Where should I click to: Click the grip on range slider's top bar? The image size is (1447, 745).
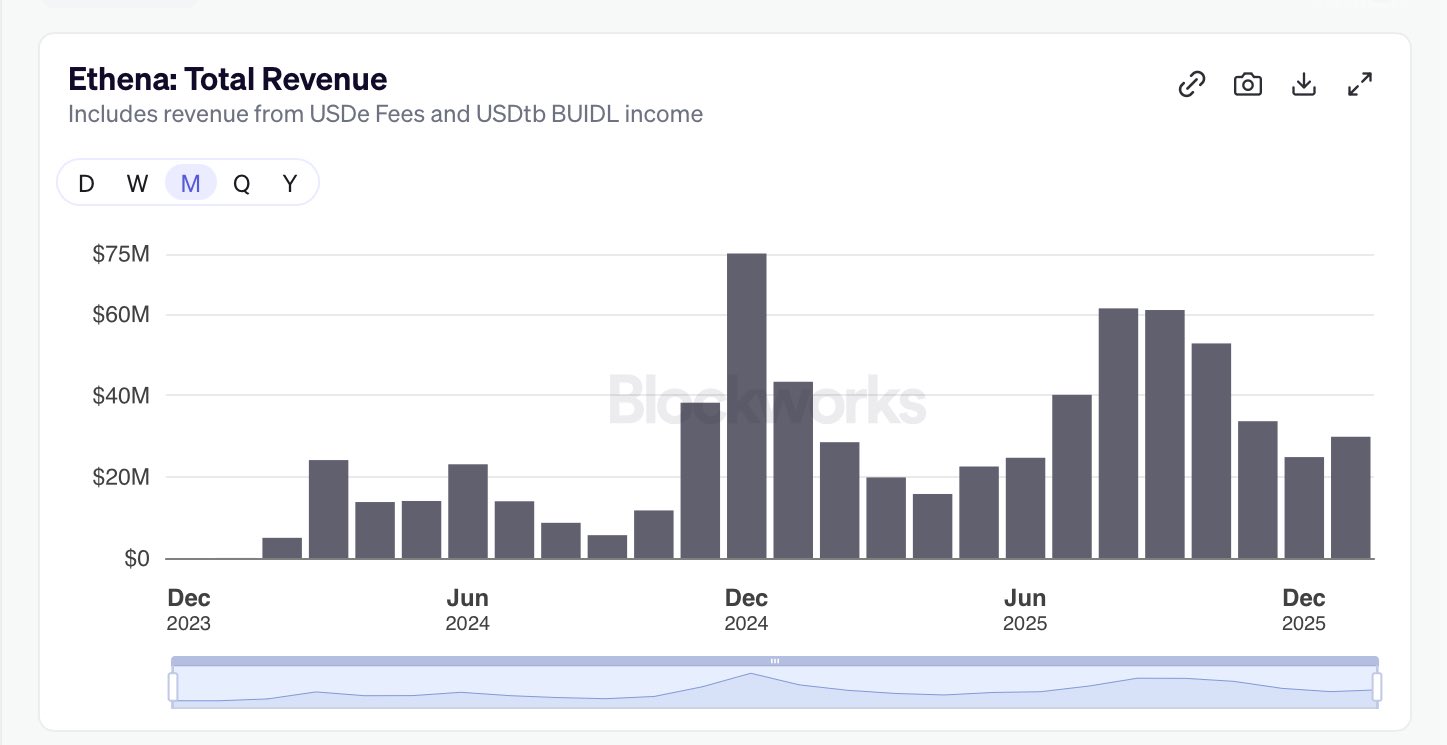775,661
